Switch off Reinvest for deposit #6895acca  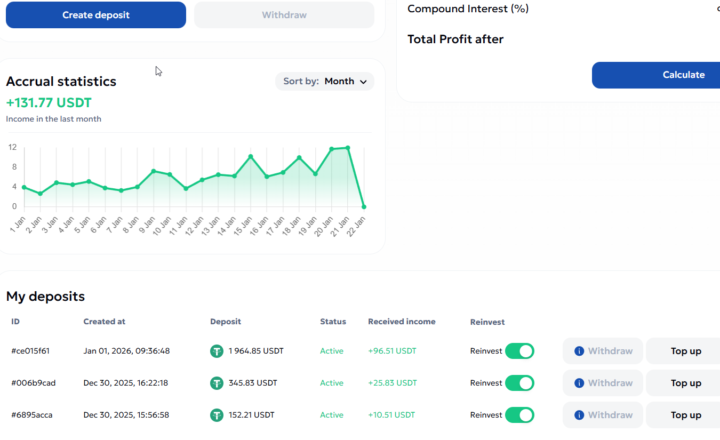coord(519,415)
